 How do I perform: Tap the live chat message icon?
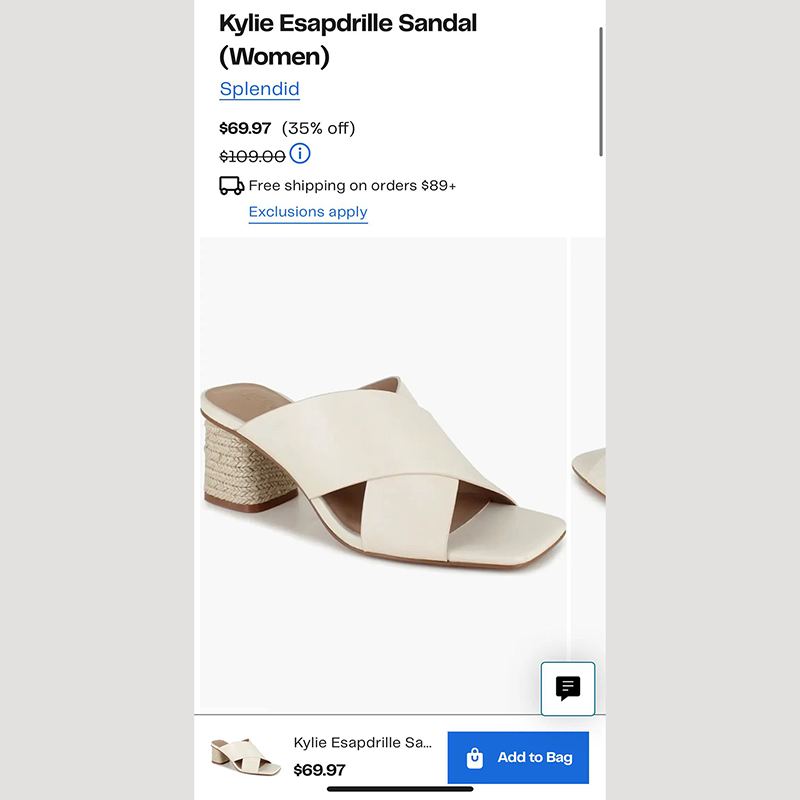pos(568,688)
